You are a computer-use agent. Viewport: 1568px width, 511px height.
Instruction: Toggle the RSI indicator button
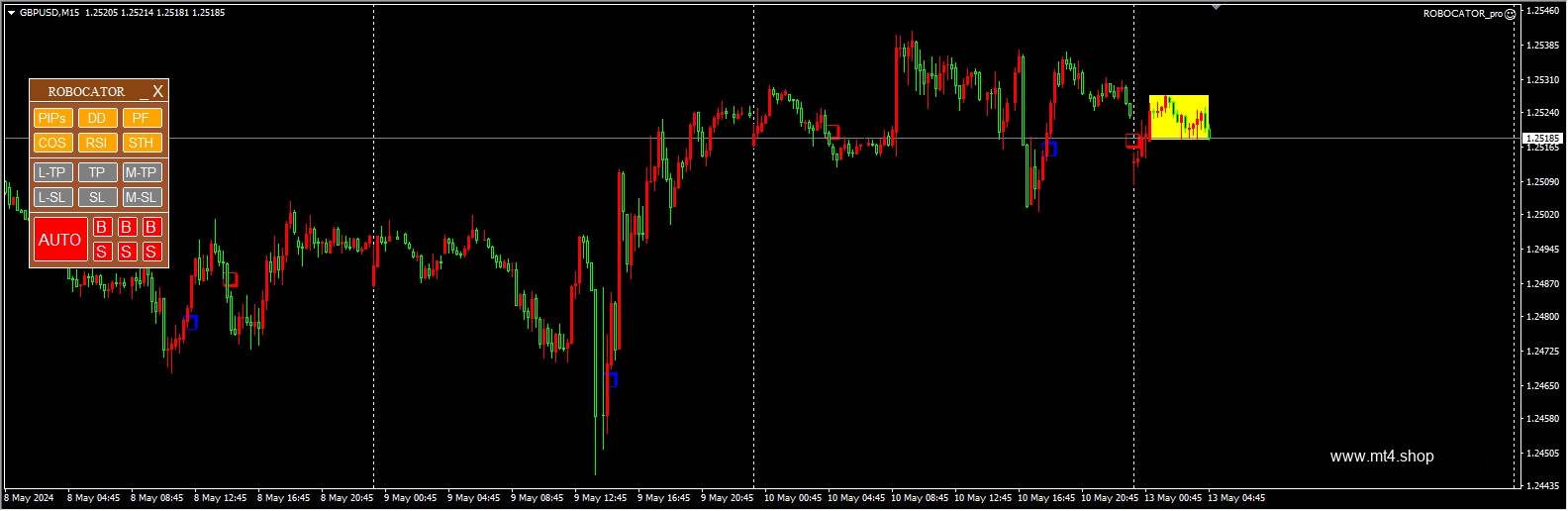tap(97, 143)
